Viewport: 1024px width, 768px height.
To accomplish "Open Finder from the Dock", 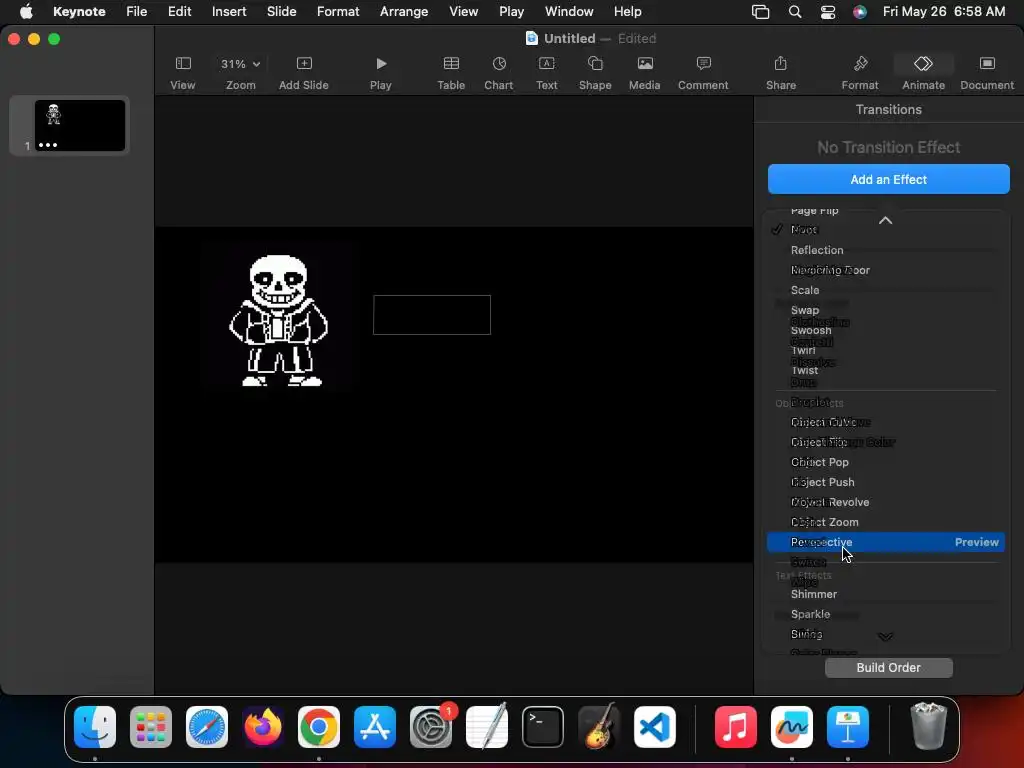I will 95,727.
